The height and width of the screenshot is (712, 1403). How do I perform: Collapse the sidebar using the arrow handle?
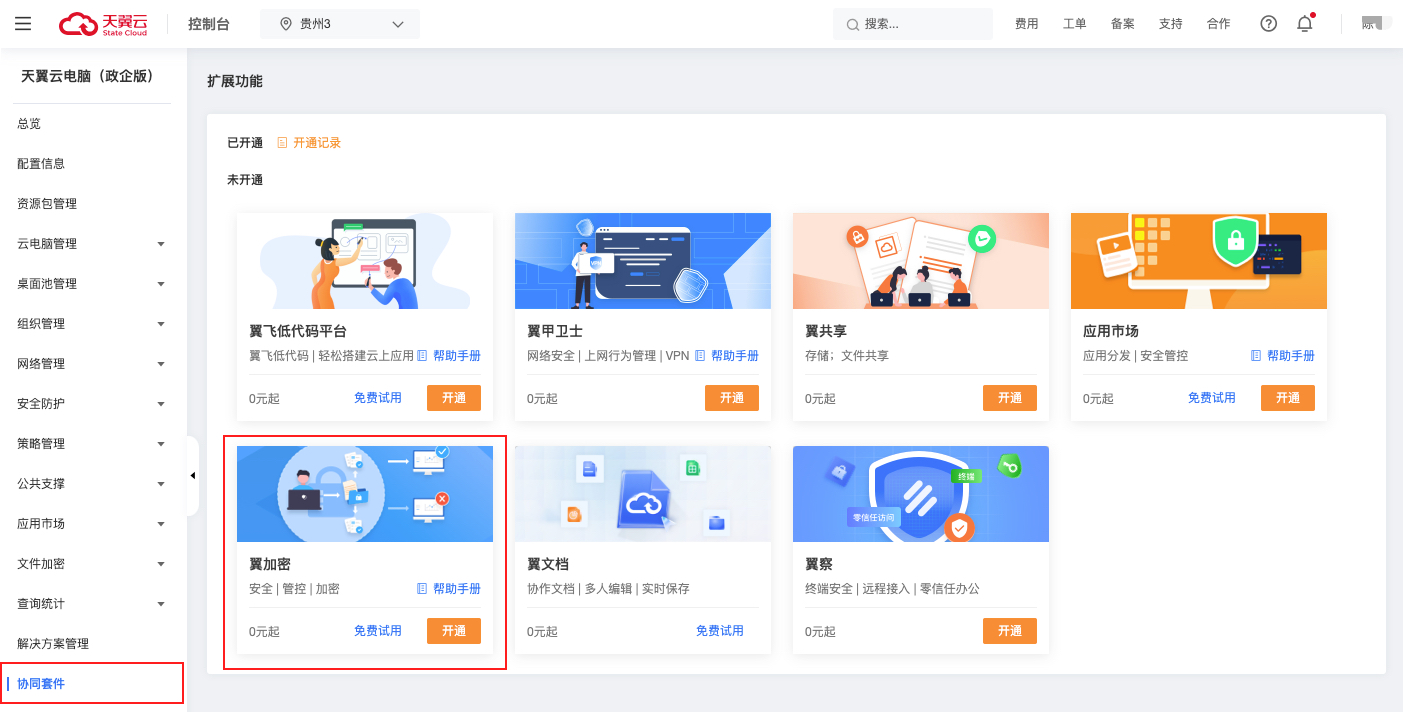pyautogui.click(x=192, y=476)
